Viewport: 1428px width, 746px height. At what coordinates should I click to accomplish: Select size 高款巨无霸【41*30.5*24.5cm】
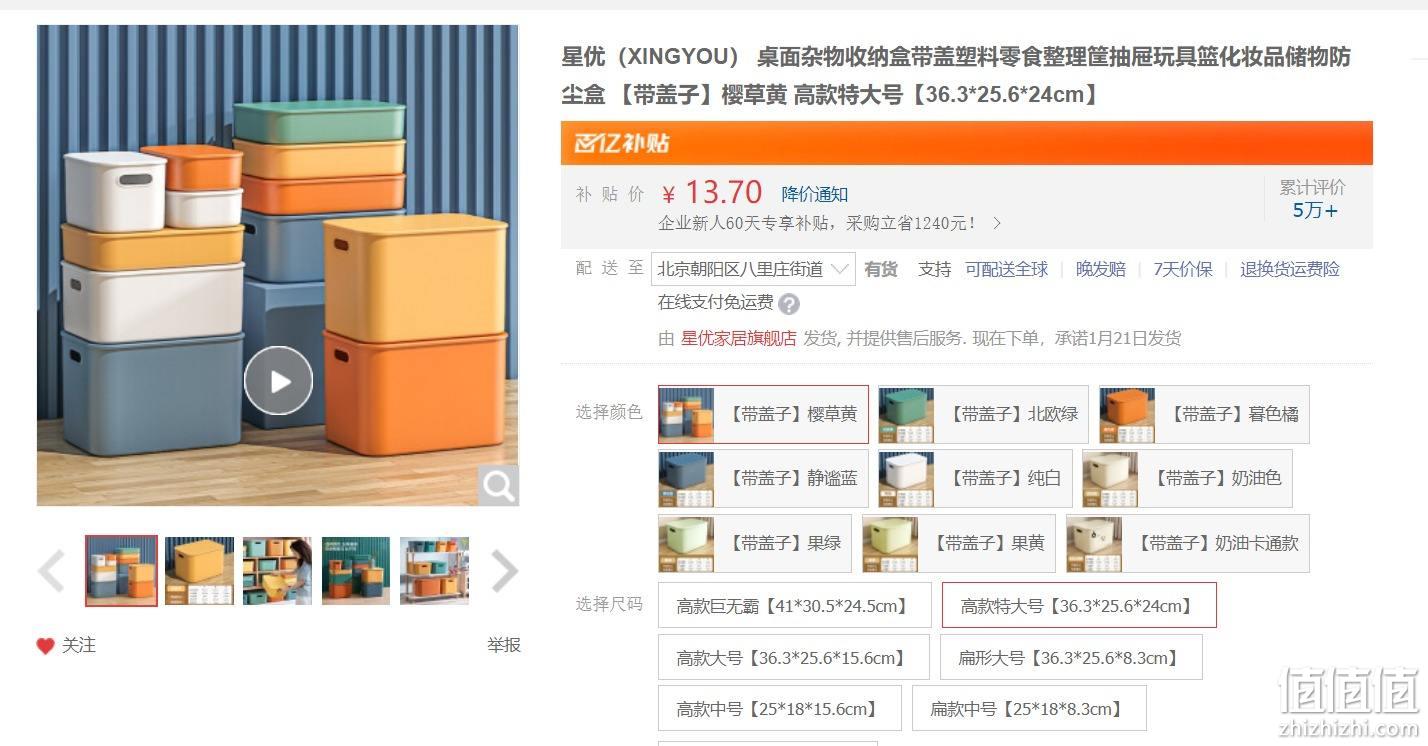795,606
